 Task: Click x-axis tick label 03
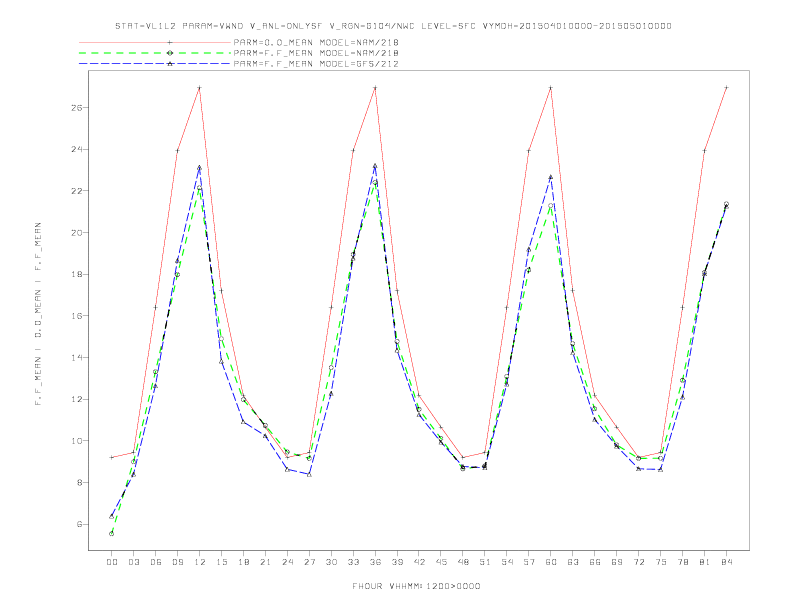[133, 562]
